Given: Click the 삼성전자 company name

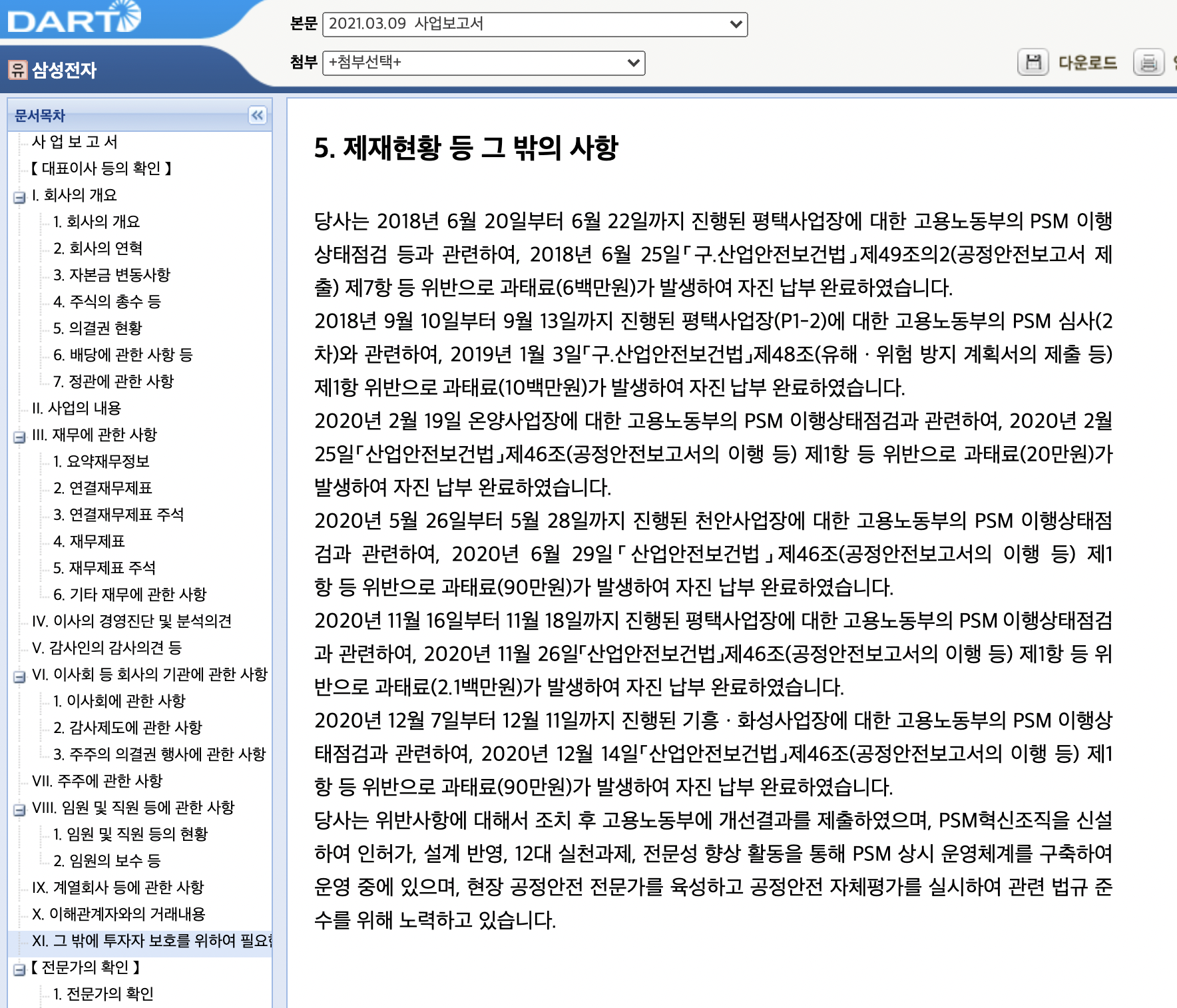Looking at the screenshot, I should pyautogui.click(x=65, y=70).
